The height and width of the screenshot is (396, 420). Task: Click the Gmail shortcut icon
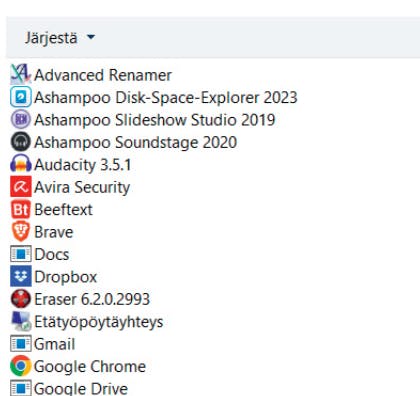[x=21, y=343]
